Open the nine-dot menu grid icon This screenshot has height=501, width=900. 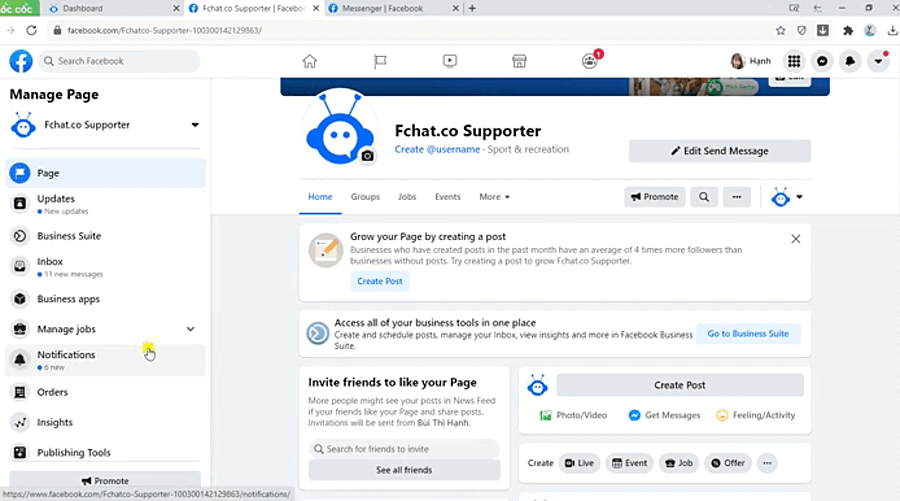click(794, 61)
